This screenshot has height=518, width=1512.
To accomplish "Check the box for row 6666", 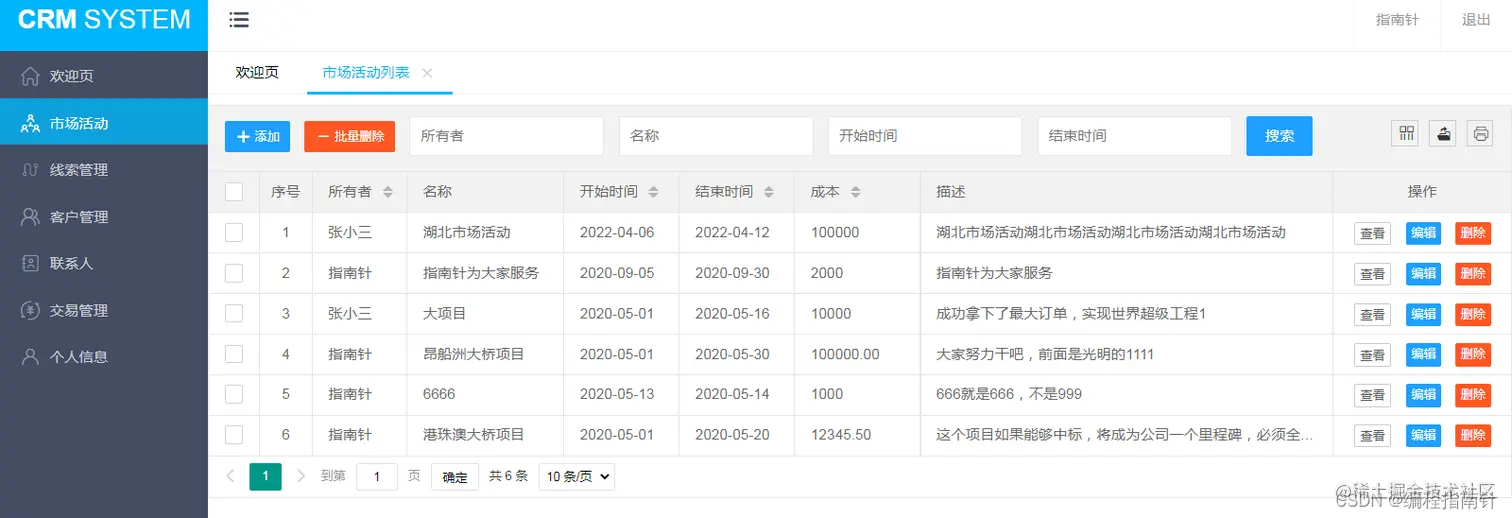I will (x=234, y=394).
